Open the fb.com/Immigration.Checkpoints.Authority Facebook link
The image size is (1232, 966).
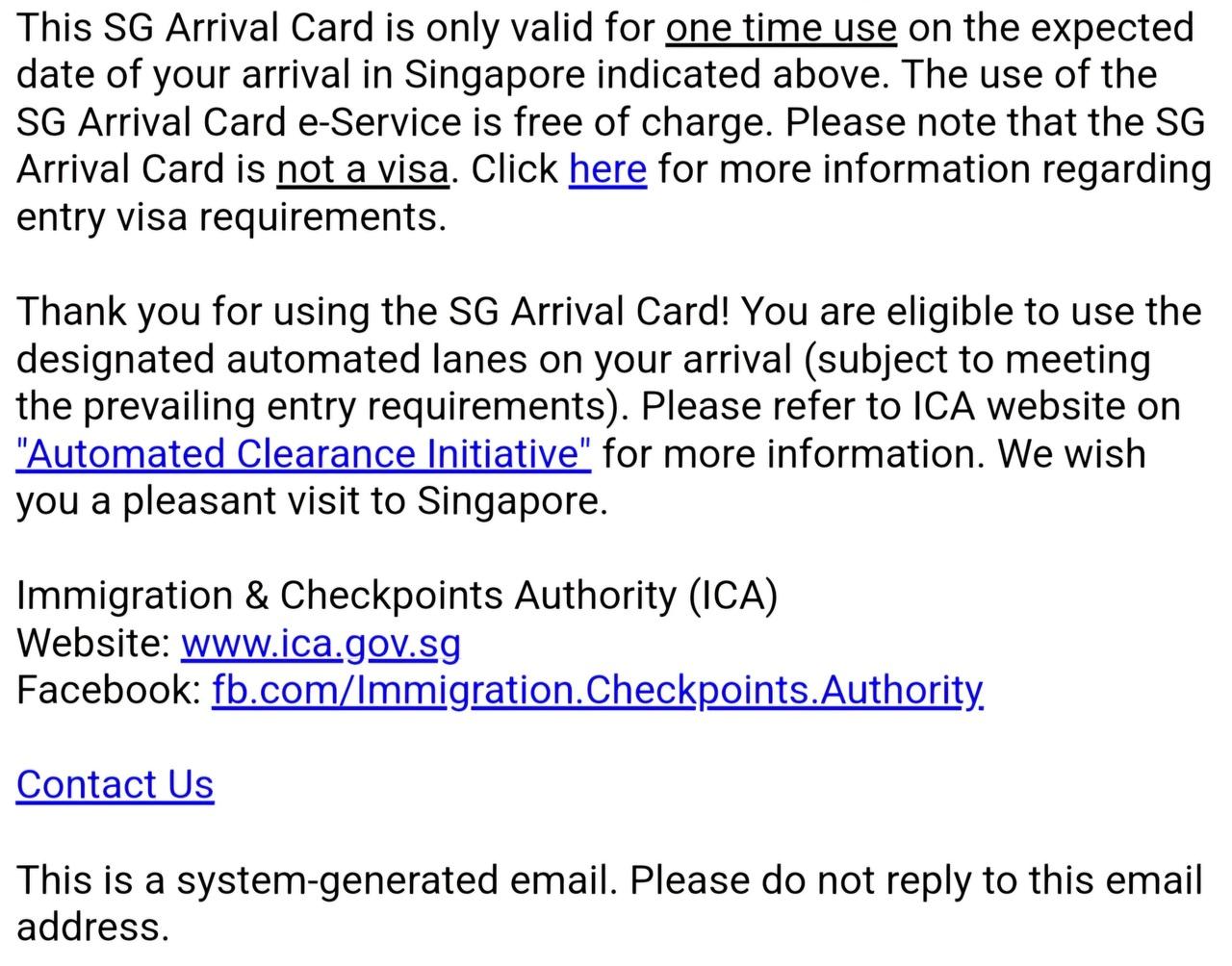[x=597, y=690]
